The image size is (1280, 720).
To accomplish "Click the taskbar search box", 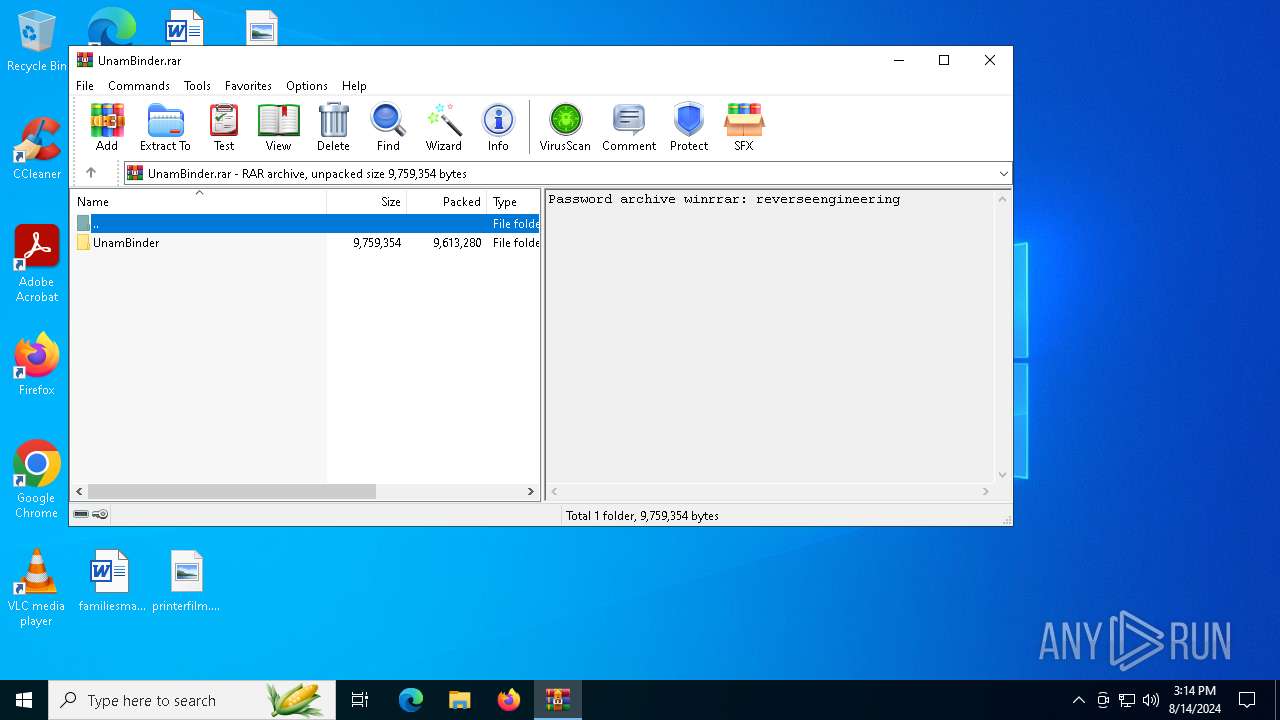I will click(192, 700).
